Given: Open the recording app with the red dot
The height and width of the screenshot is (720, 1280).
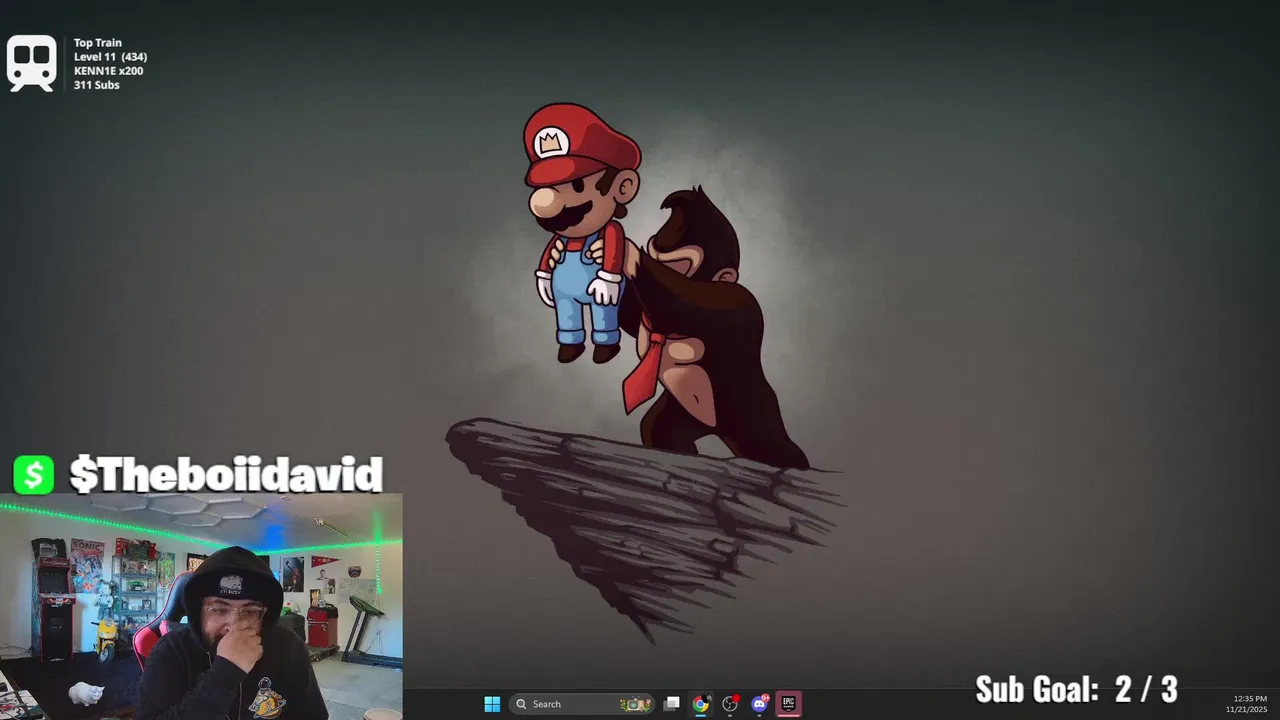Looking at the screenshot, I should pos(730,704).
